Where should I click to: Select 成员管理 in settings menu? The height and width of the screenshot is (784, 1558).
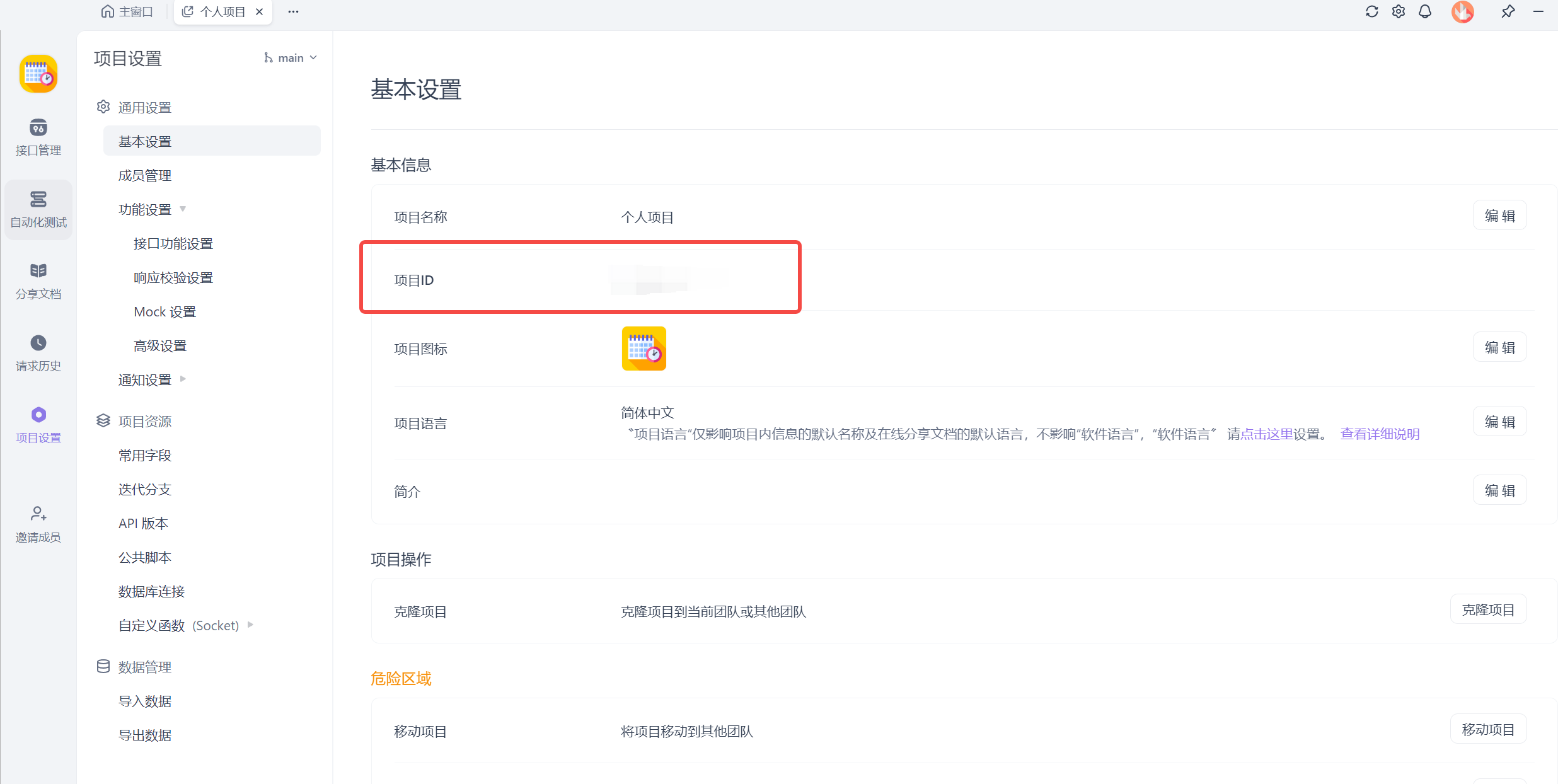pos(145,176)
